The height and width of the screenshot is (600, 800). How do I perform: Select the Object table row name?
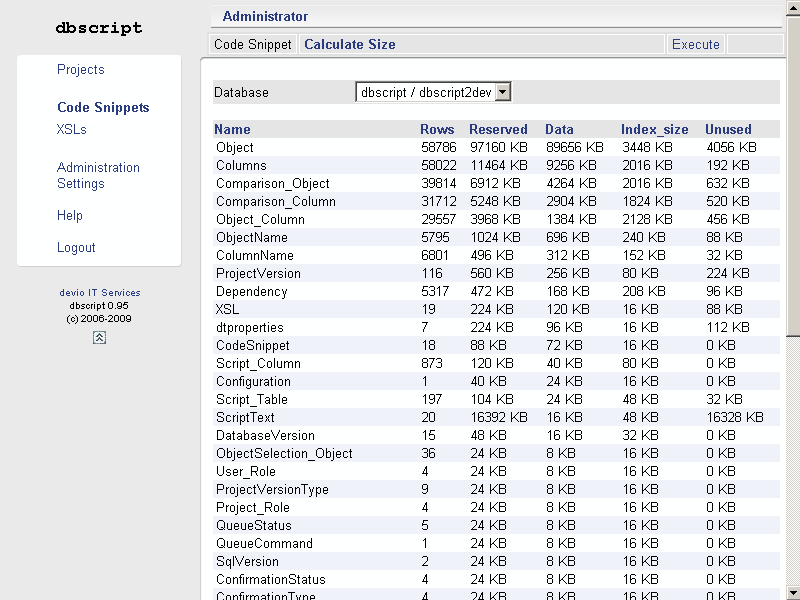tap(235, 147)
